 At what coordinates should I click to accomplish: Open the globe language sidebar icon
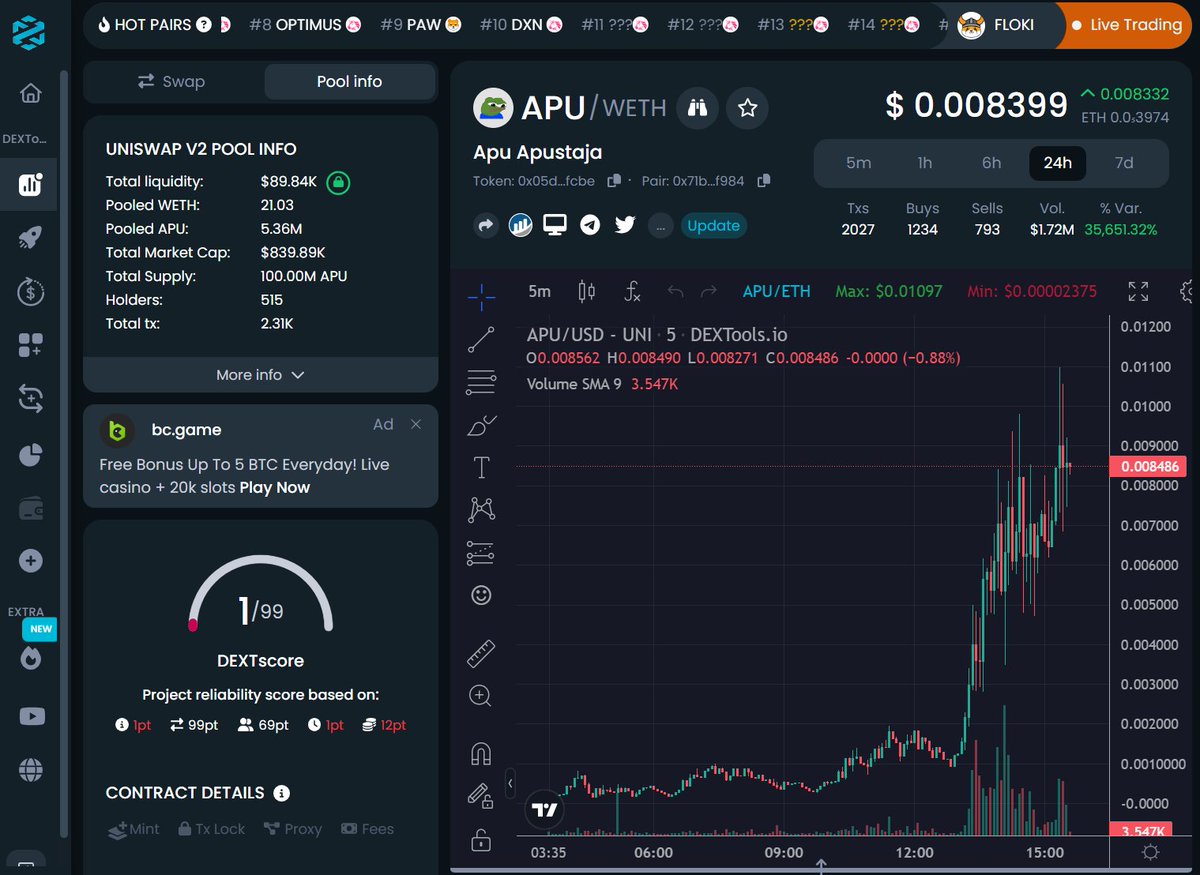30,769
